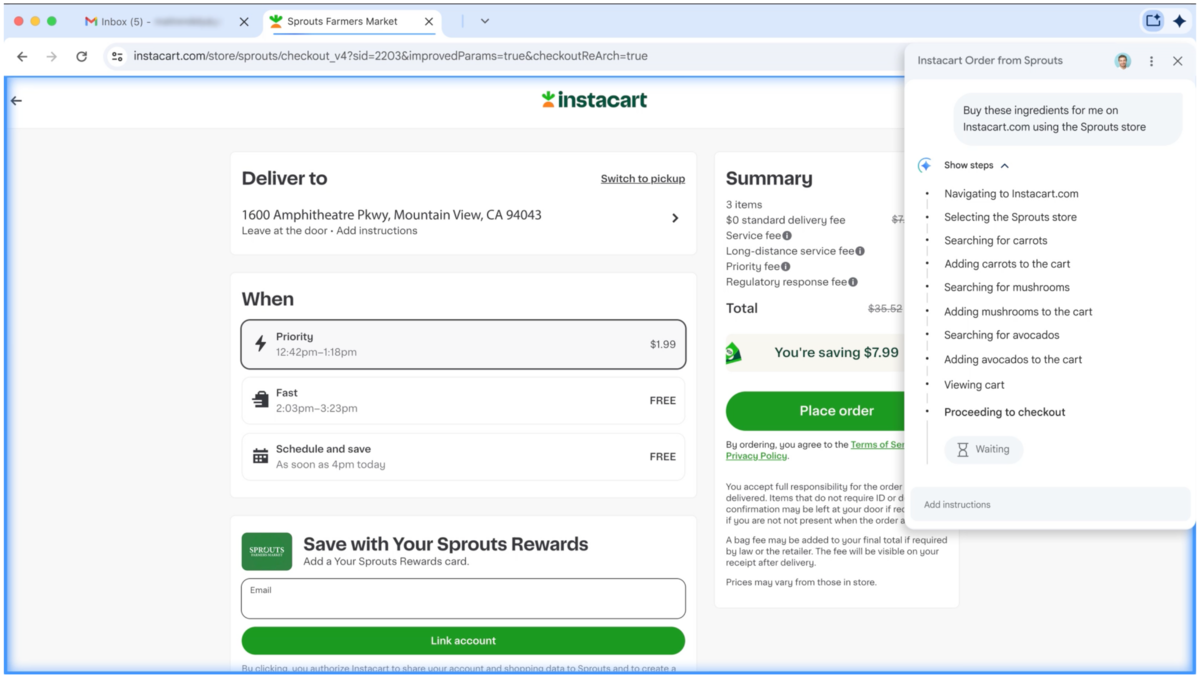Open site information icon in address bar

click(x=118, y=57)
